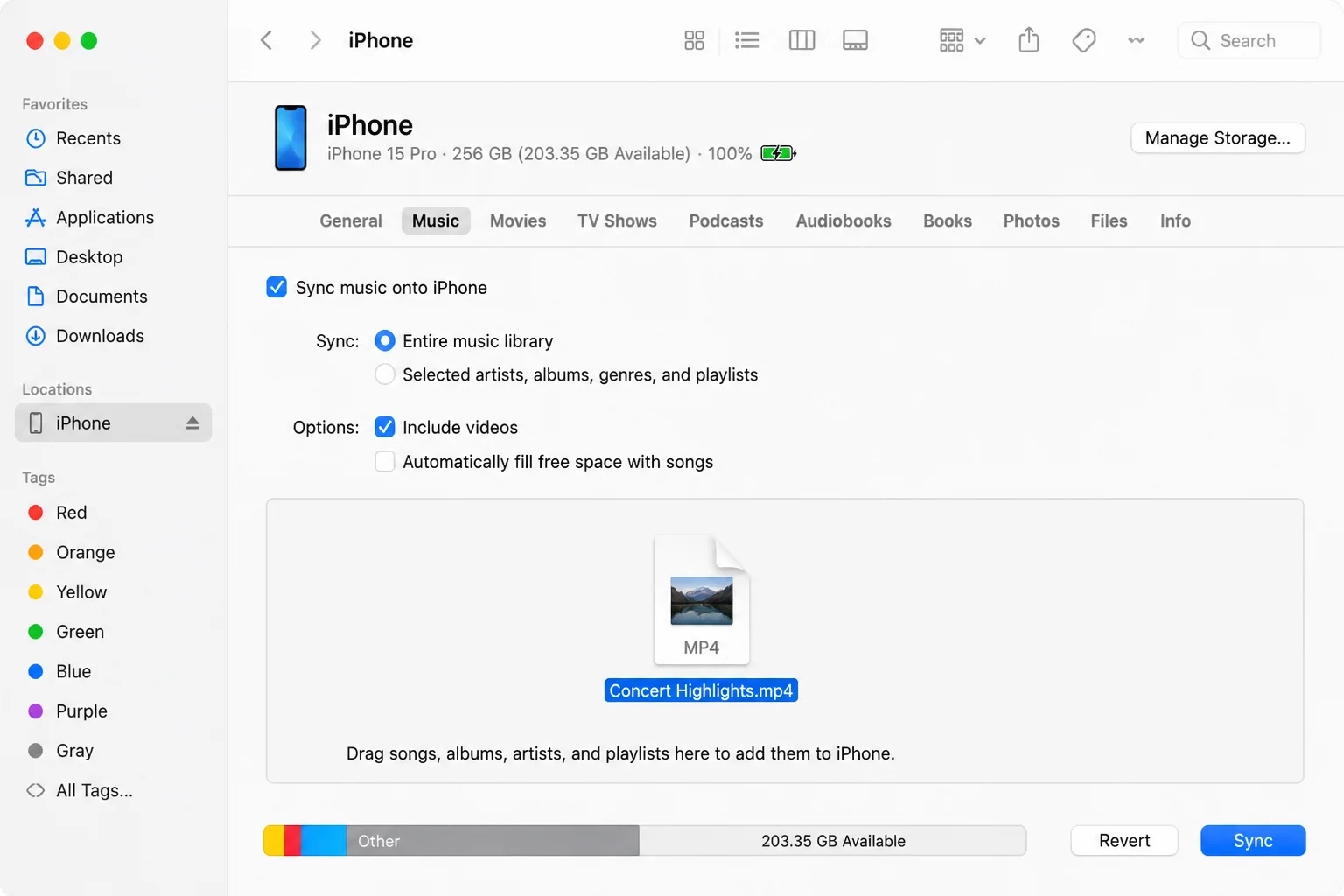The height and width of the screenshot is (896, 1344).
Task: Switch to the Files tab
Action: 1109,220
